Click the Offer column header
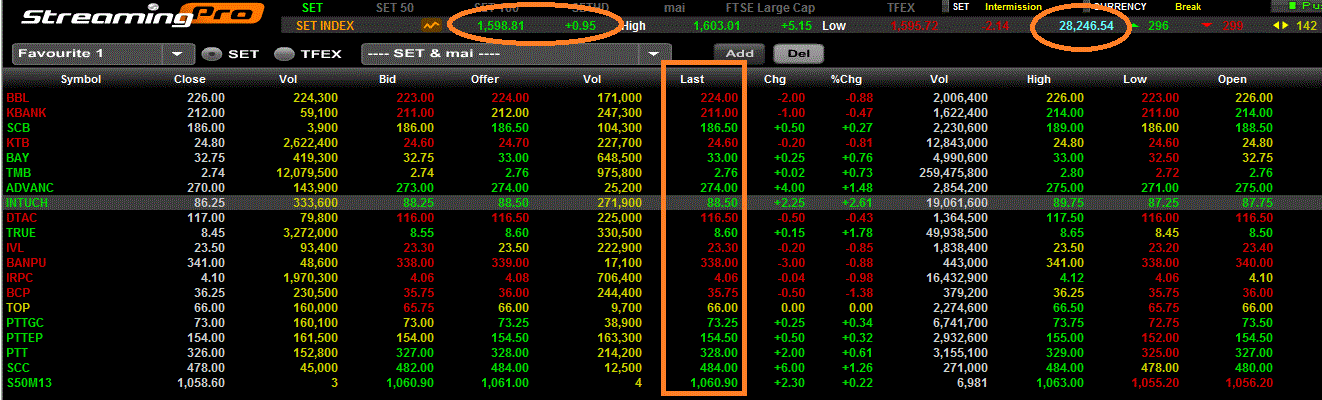1322x400 pixels. 484,79
